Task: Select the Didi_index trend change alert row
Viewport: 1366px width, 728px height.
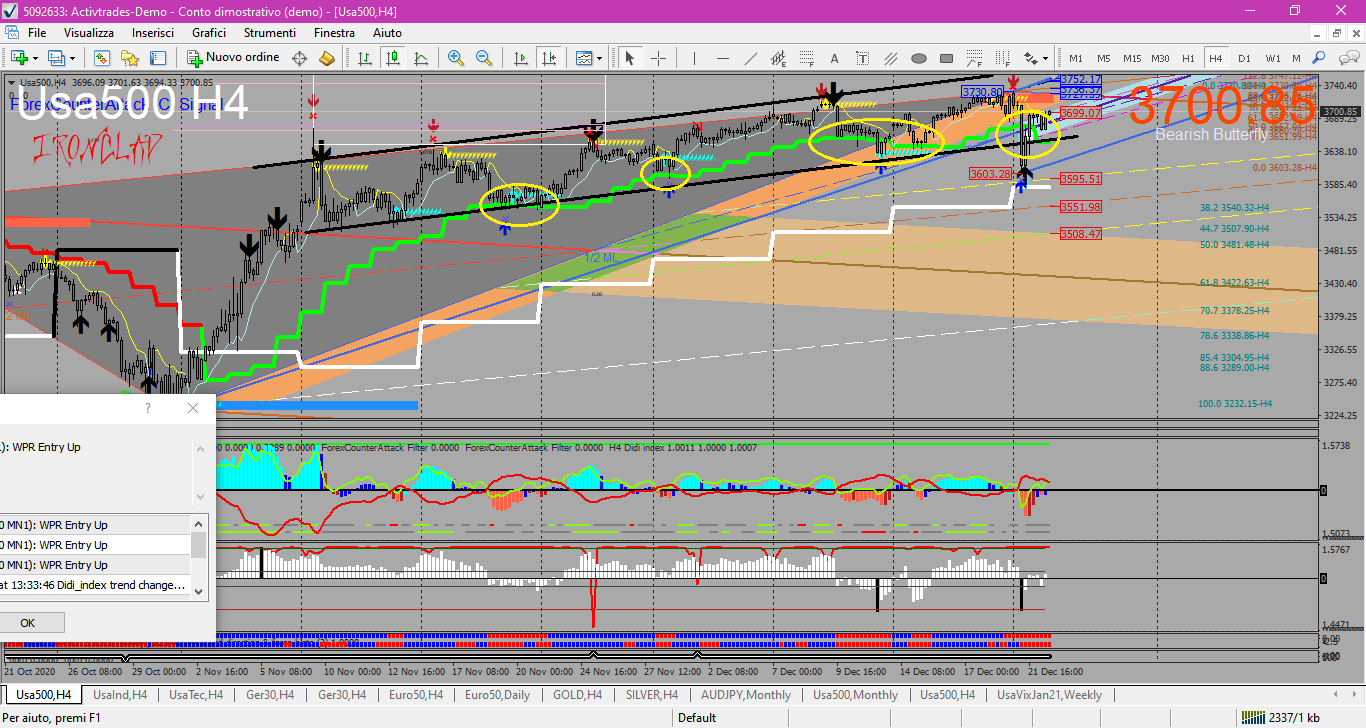Action: (x=94, y=585)
